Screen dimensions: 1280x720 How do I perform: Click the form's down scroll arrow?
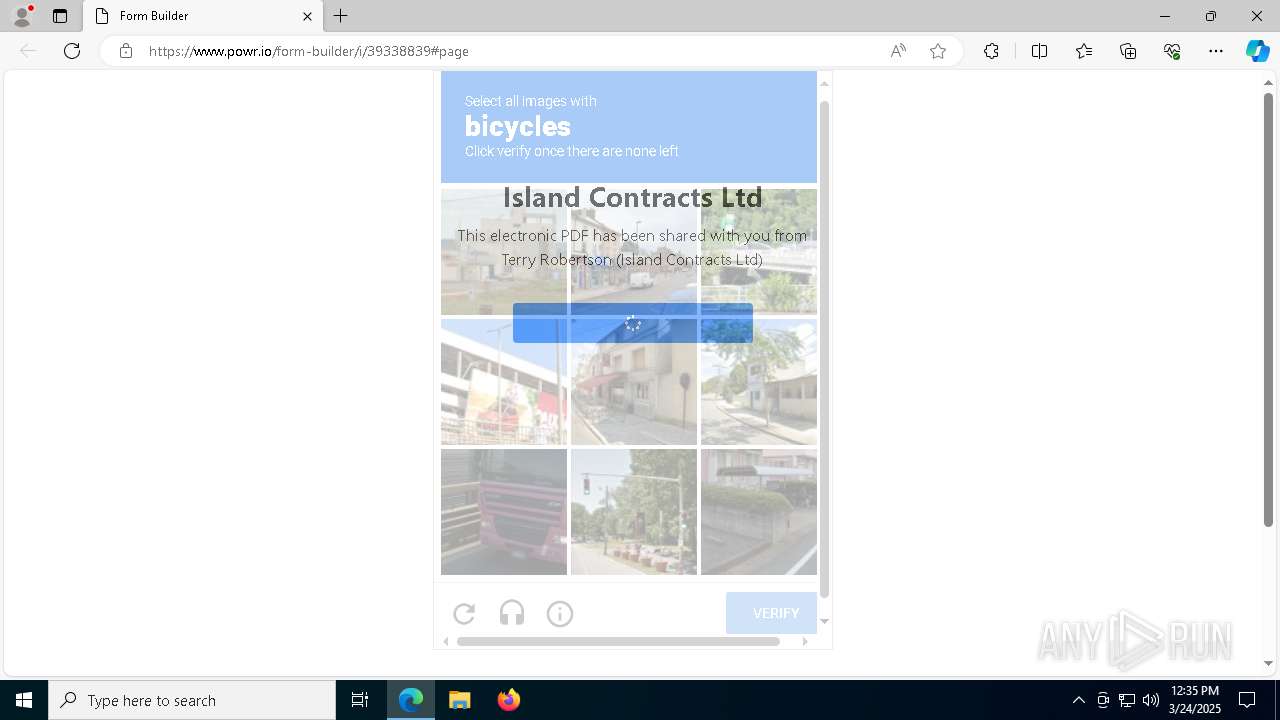click(x=825, y=621)
